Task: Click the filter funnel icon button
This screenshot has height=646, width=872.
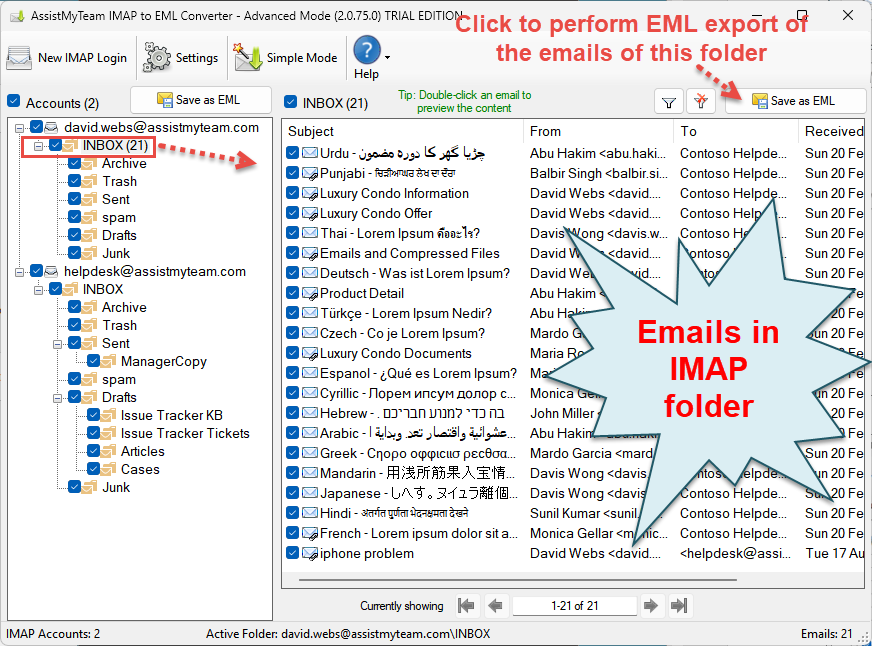Action: click(x=669, y=102)
